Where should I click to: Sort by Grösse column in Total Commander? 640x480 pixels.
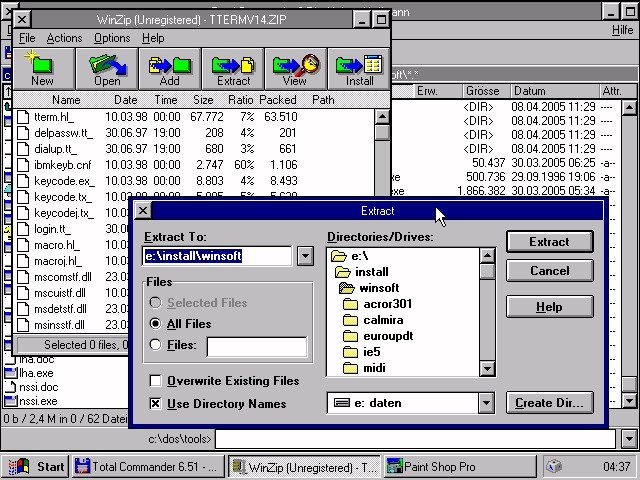coord(486,91)
